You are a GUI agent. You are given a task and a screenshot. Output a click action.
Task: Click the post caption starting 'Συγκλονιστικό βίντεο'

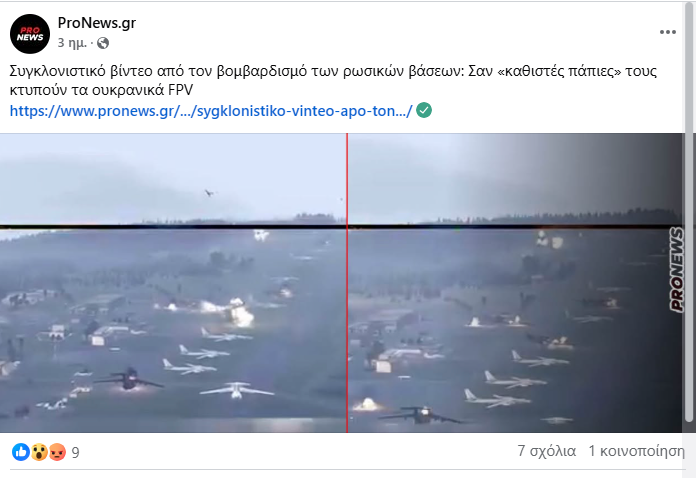click(x=333, y=80)
